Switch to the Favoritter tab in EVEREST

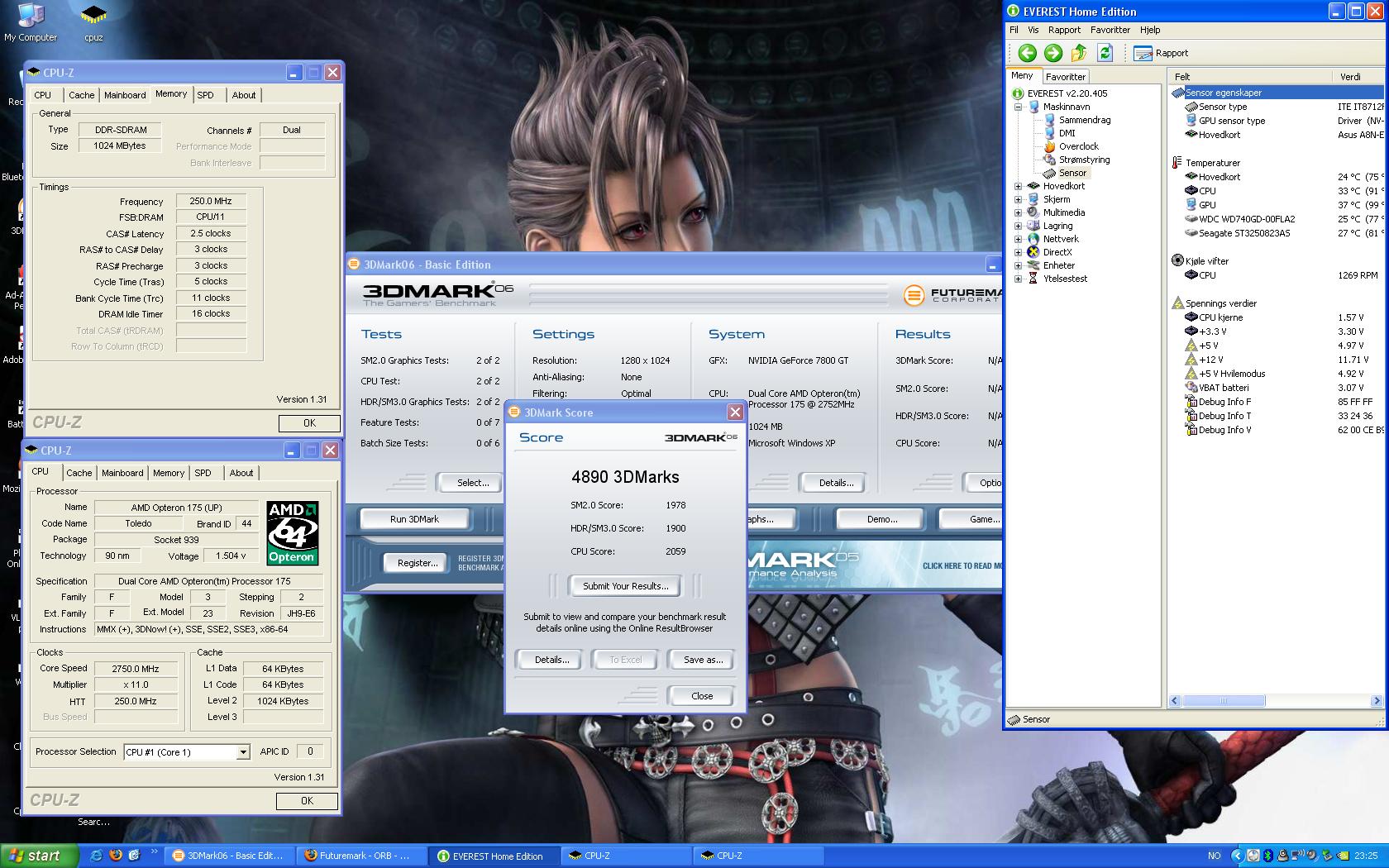[1065, 77]
